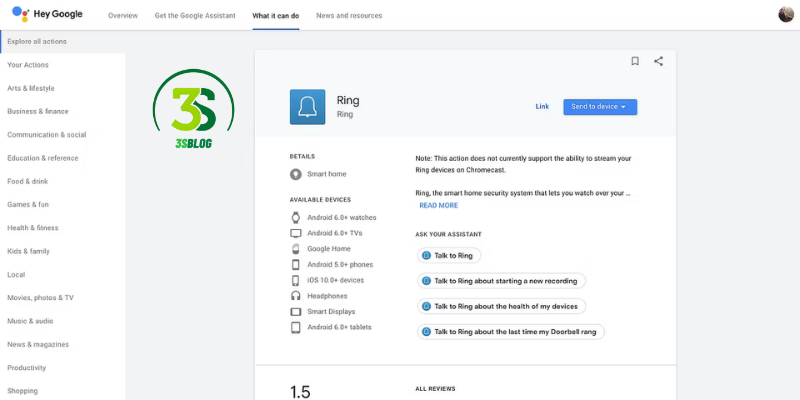
Task: Select the Talk to Ring suggestion chip
Action: coord(449,256)
